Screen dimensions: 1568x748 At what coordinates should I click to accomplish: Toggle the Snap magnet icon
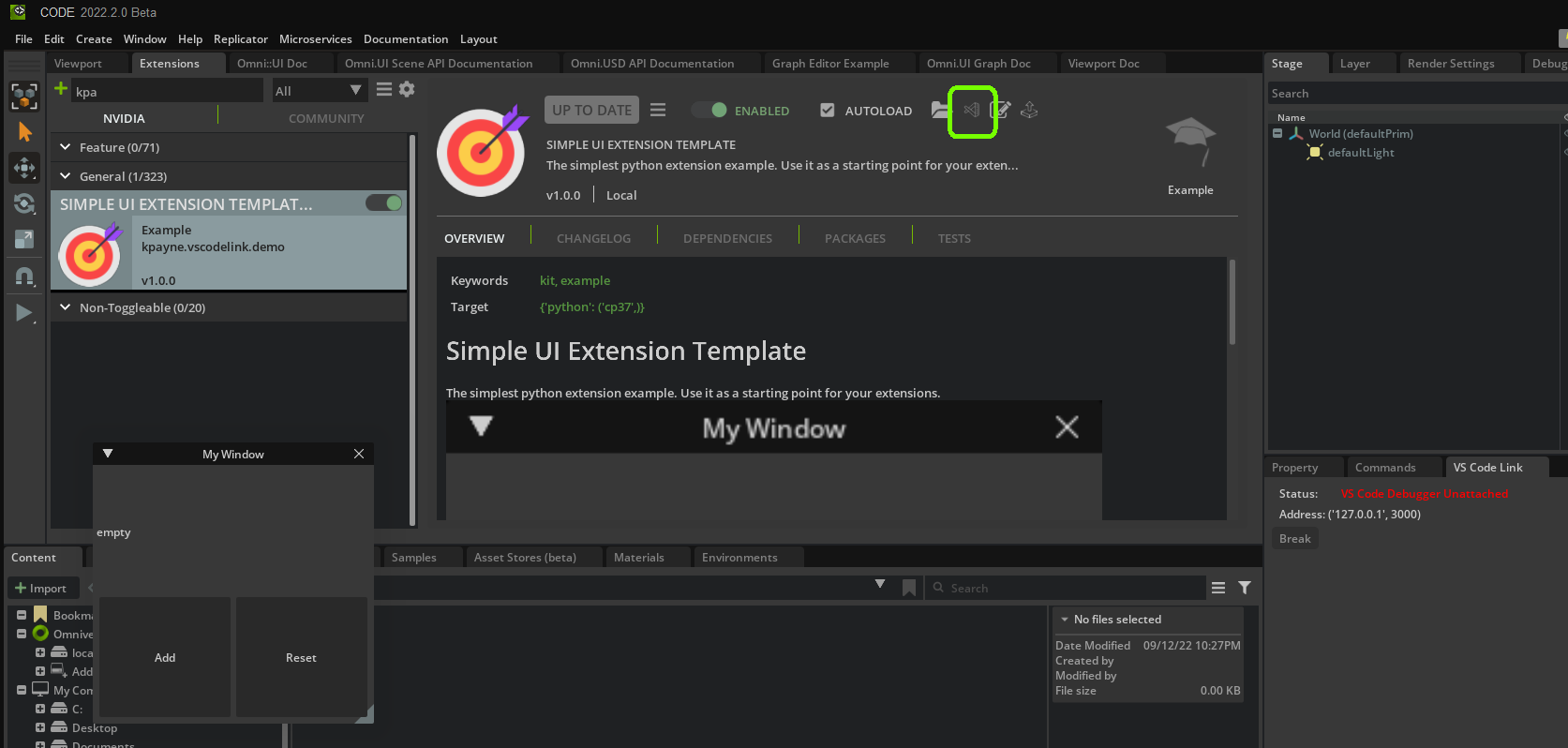[x=24, y=276]
